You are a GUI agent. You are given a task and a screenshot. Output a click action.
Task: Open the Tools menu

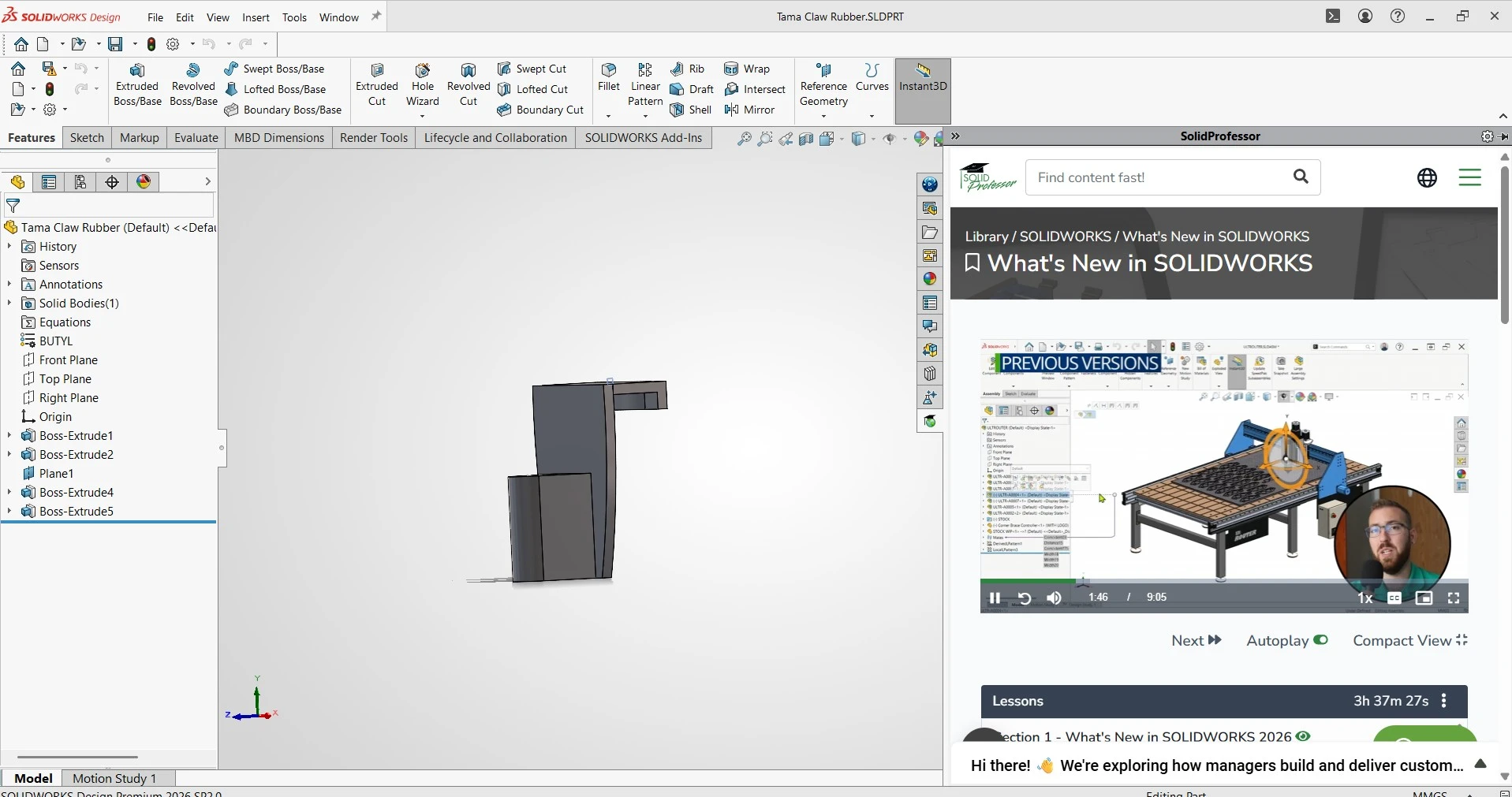point(294,17)
